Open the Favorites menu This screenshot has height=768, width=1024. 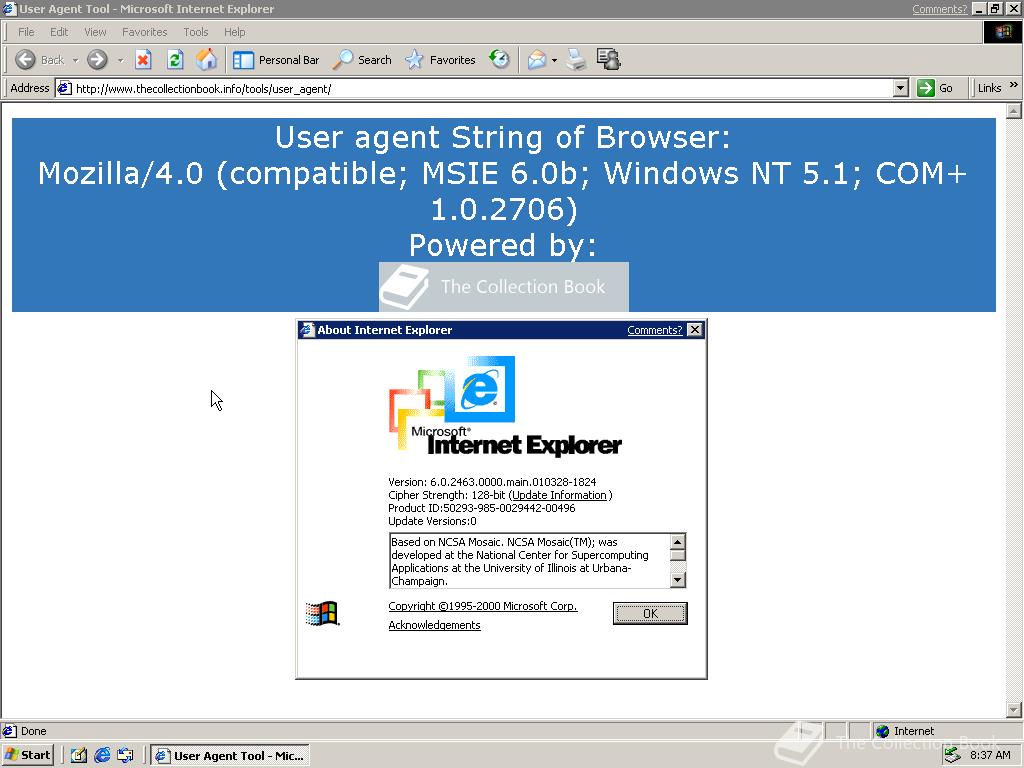pyautogui.click(x=144, y=32)
